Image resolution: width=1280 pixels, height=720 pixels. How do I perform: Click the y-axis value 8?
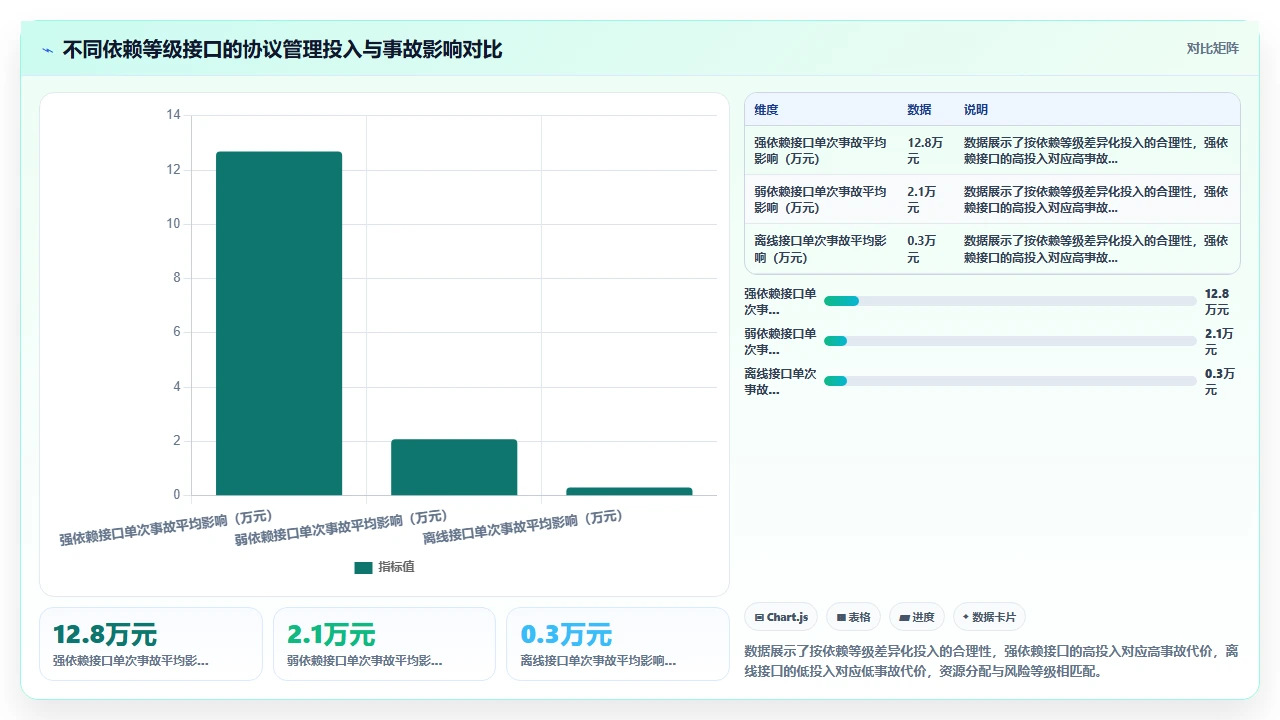(177, 278)
